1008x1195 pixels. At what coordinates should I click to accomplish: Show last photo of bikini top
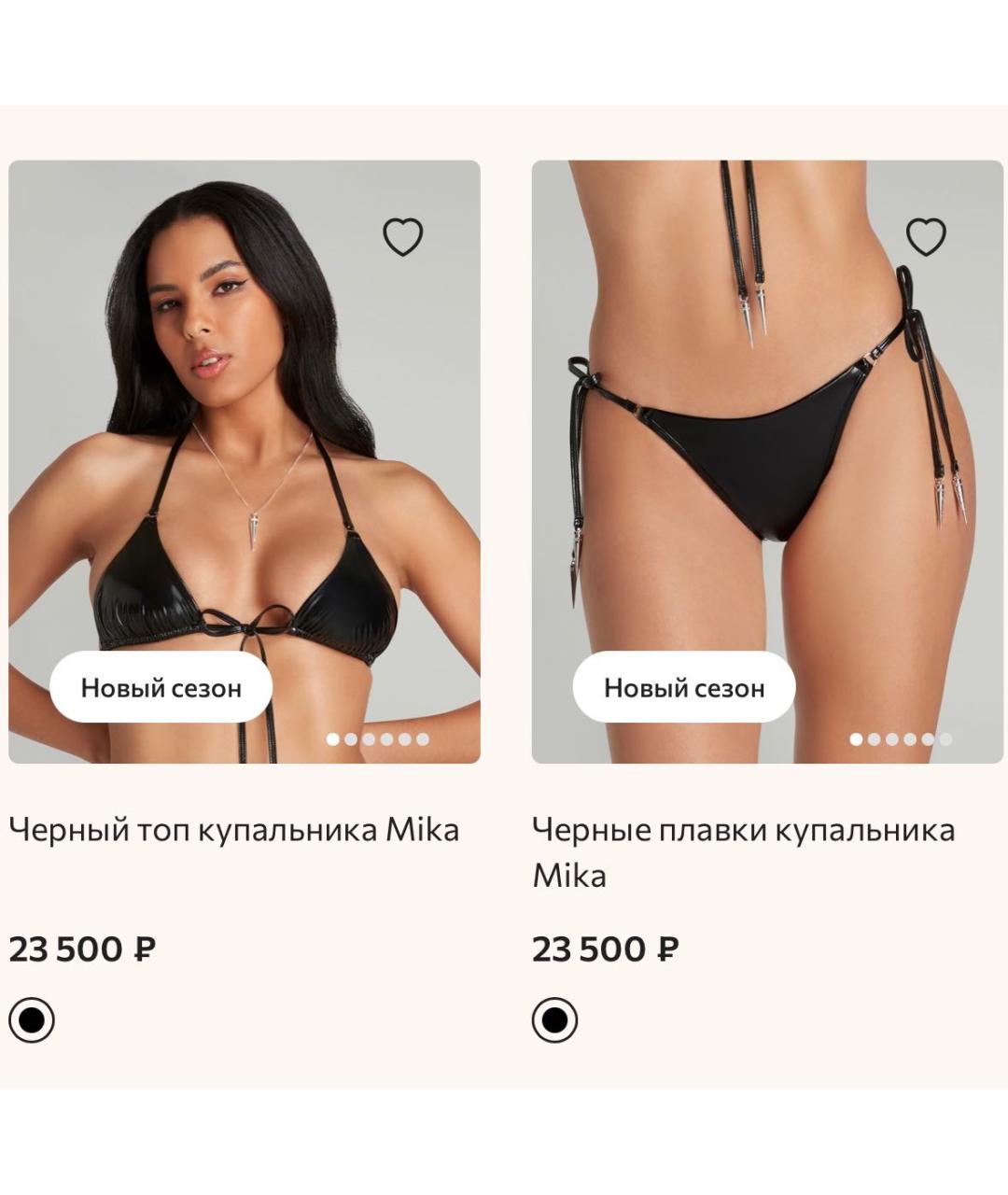423,739
